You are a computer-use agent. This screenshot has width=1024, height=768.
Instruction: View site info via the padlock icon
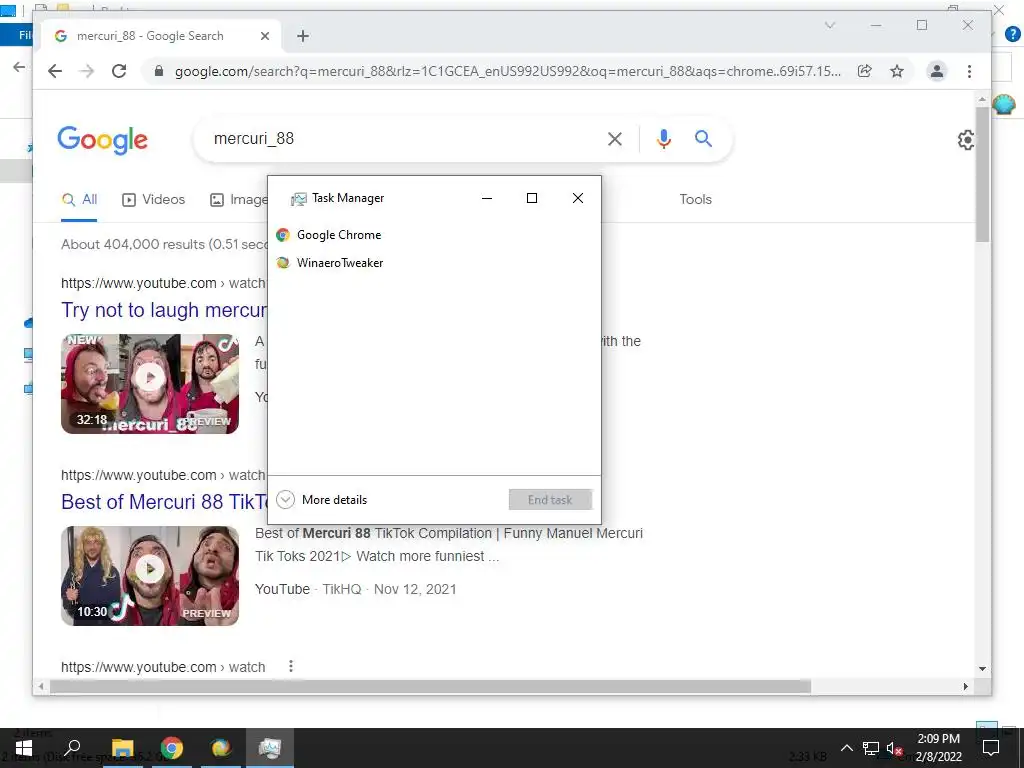coord(158,71)
